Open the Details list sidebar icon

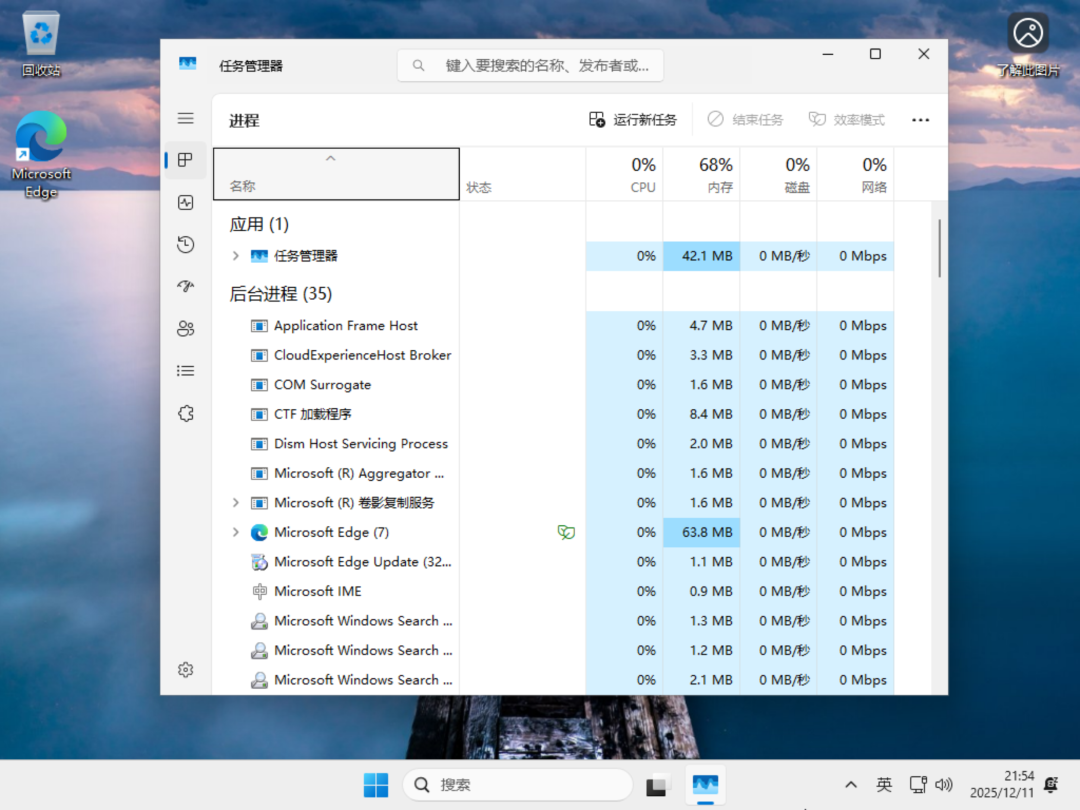pyautogui.click(x=185, y=371)
